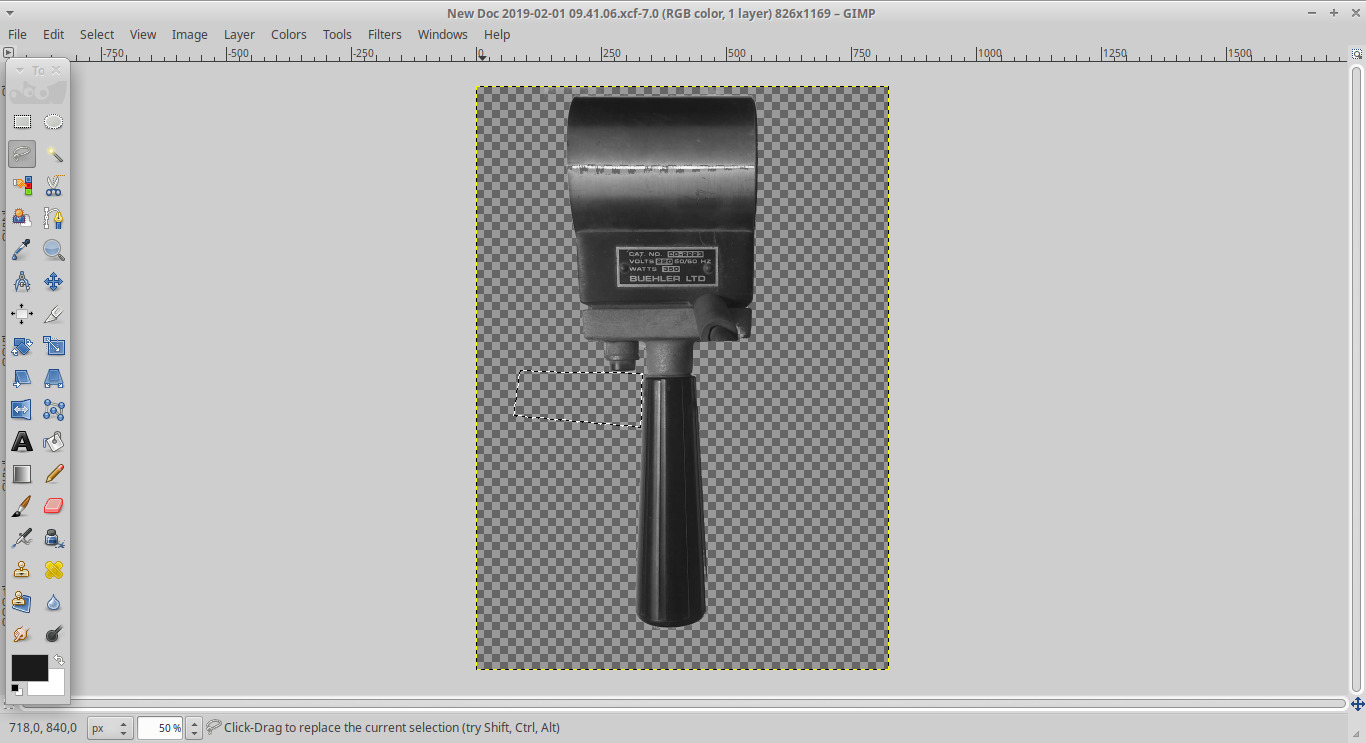This screenshot has width=1366, height=743.
Task: Select the Color Picker eyedropper tool
Action: coord(22,250)
